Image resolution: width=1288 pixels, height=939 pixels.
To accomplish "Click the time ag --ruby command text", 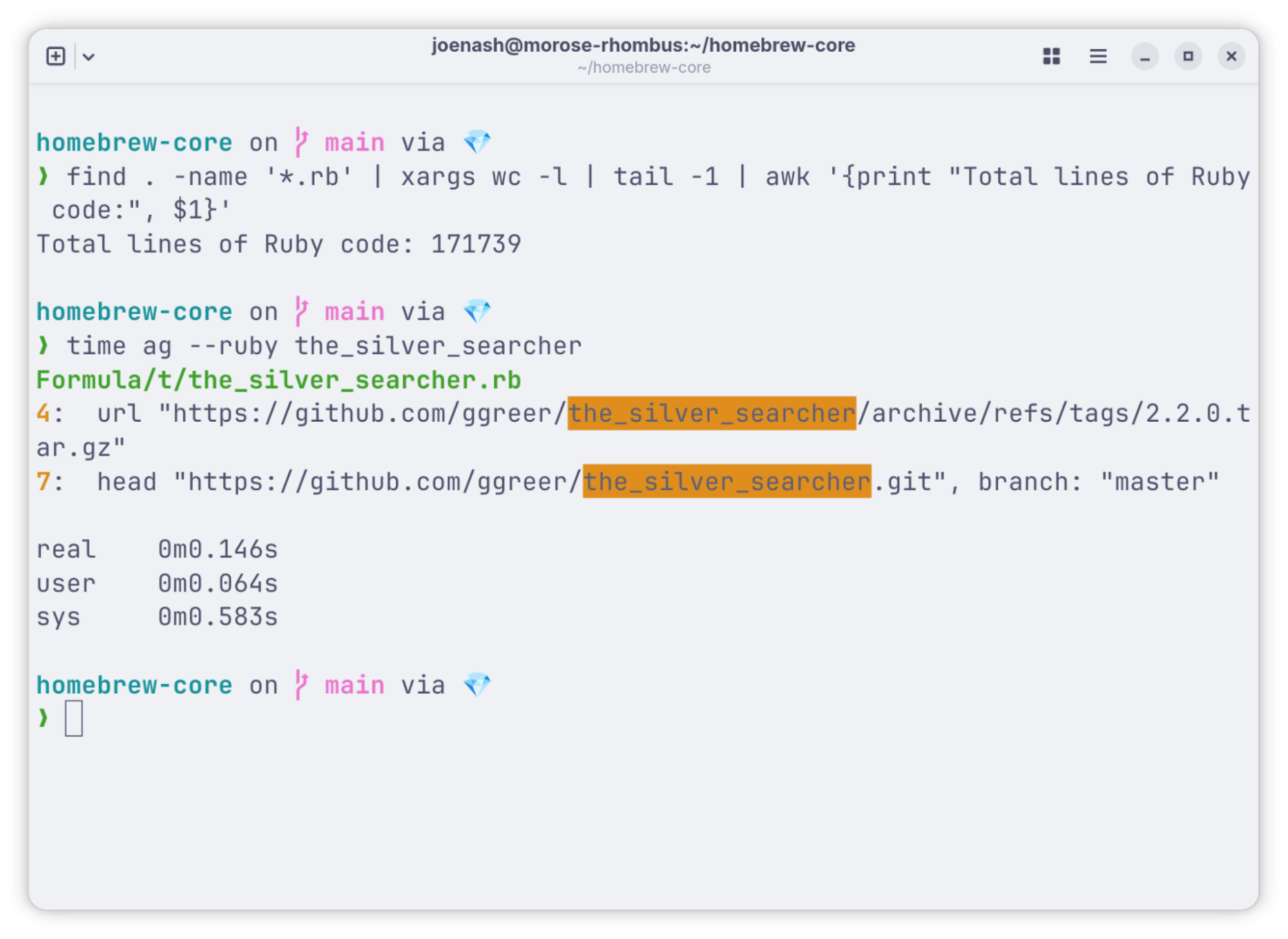I will (324, 346).
